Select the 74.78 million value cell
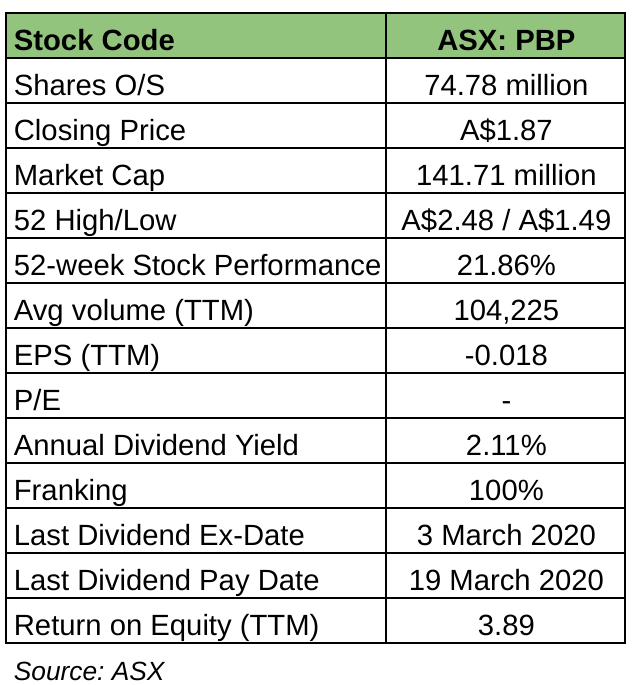Screen dimensions: 632x685 [505, 85]
